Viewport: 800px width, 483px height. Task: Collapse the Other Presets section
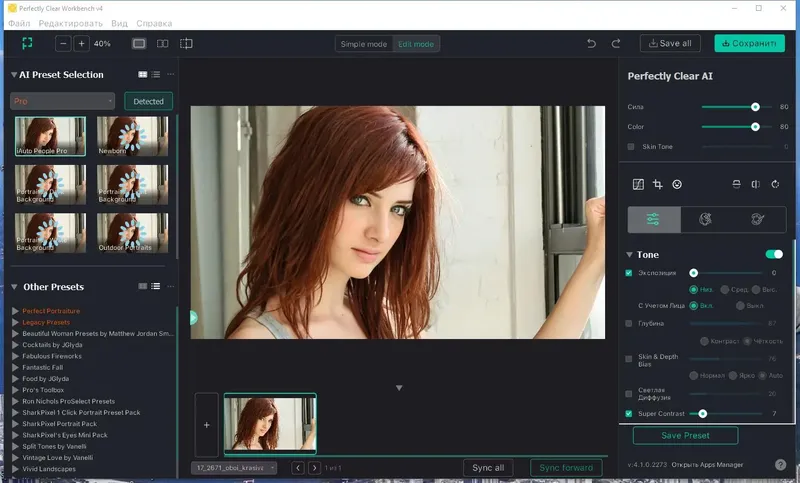14,287
